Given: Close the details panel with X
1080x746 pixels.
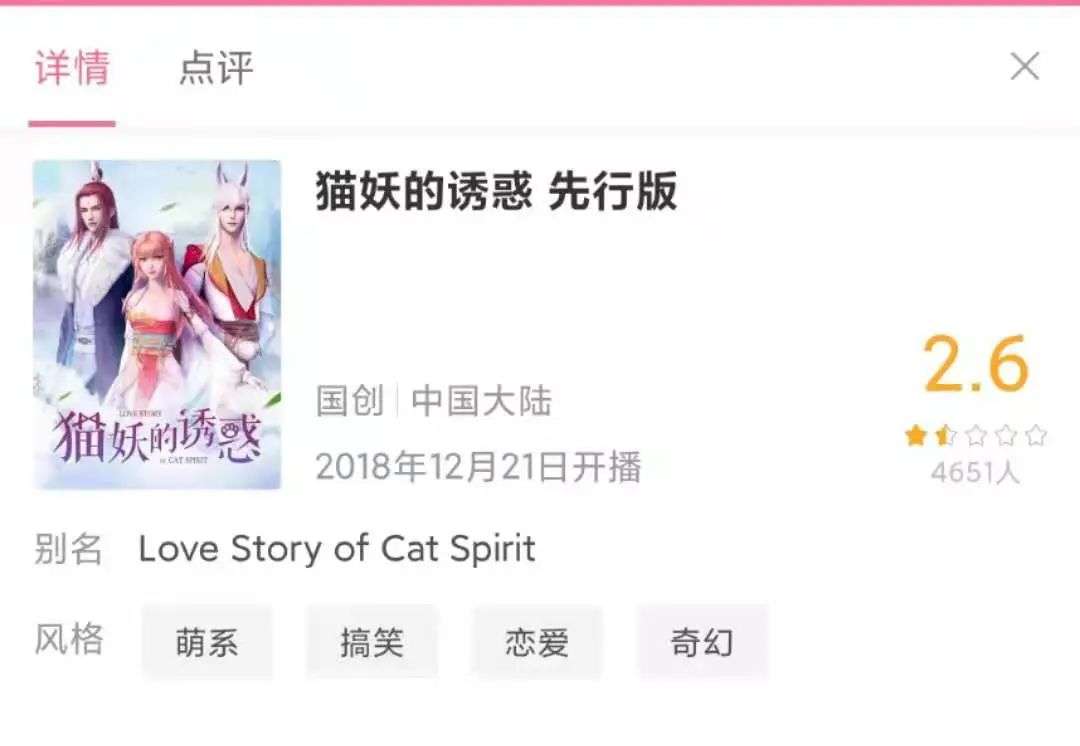Looking at the screenshot, I should [x=1024, y=66].
